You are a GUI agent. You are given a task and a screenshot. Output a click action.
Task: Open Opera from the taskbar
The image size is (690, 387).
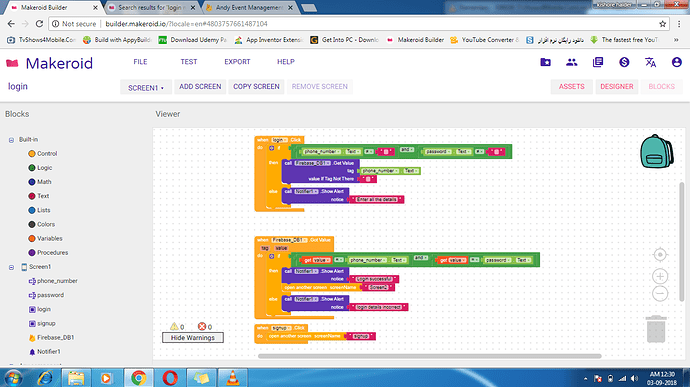[x=170, y=378]
